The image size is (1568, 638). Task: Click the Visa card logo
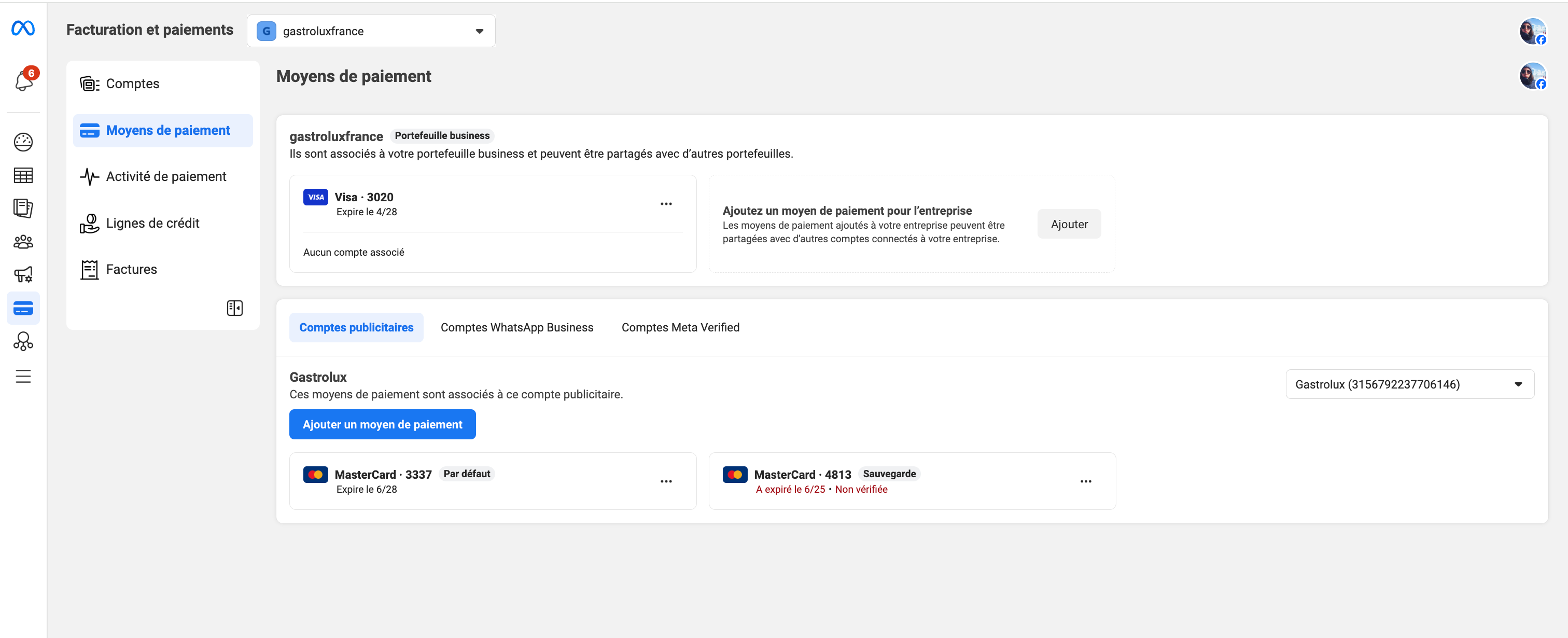pyautogui.click(x=315, y=197)
